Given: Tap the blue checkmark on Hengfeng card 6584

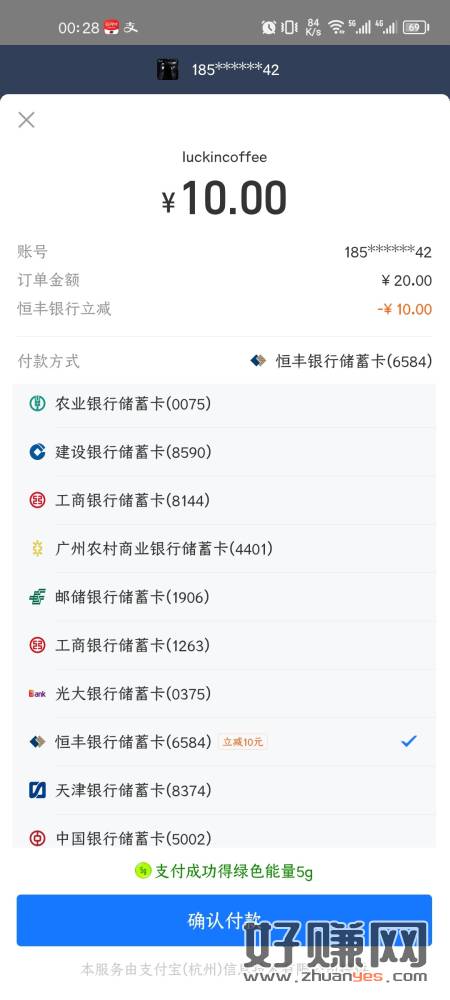Looking at the screenshot, I should pos(409,741).
